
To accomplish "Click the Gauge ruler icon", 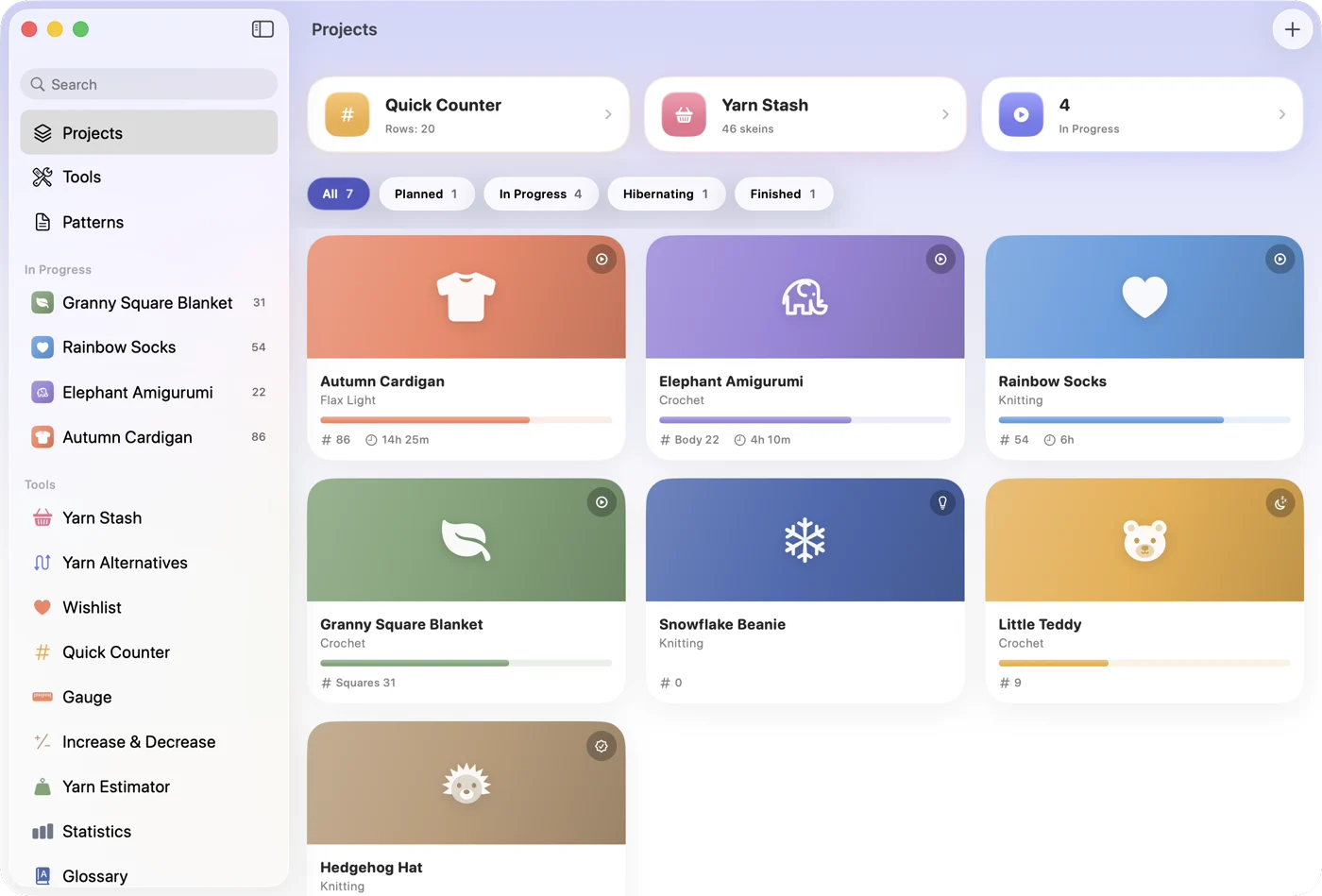I will coord(42,697).
